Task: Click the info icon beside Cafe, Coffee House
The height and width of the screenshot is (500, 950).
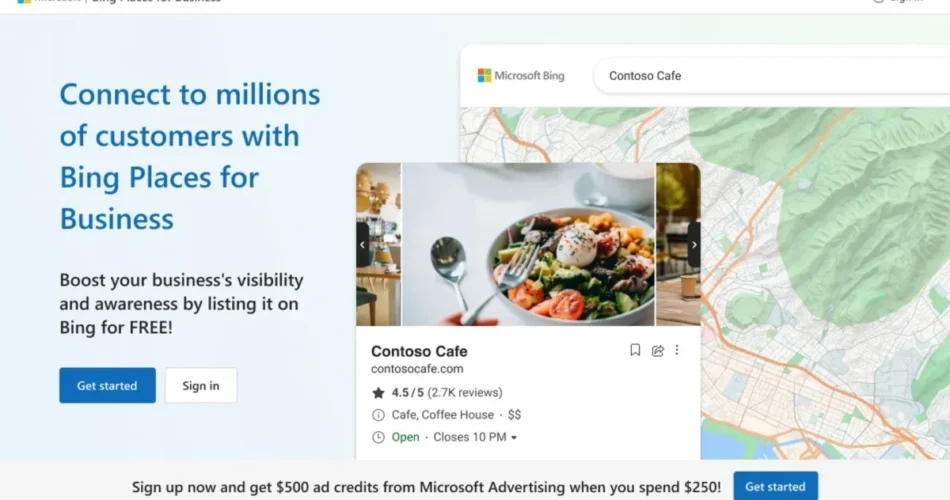Action: click(x=378, y=415)
